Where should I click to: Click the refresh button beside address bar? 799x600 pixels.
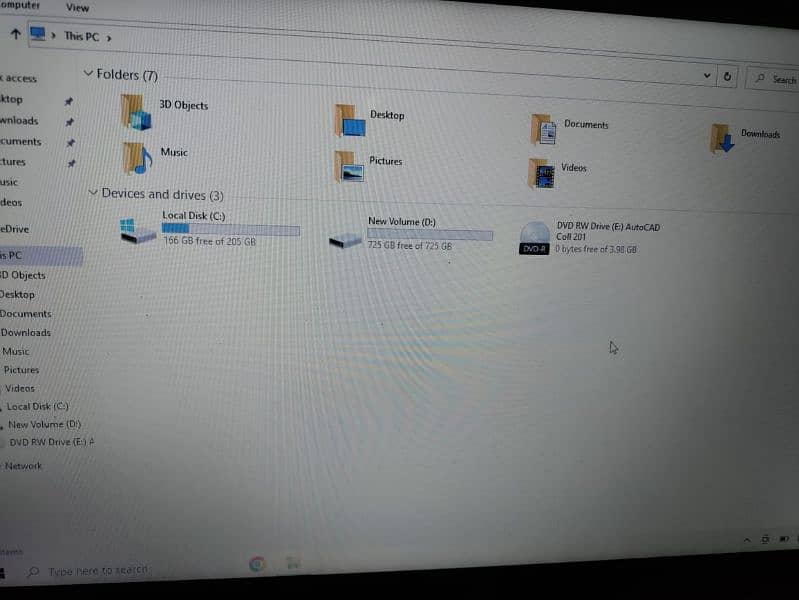coord(727,77)
